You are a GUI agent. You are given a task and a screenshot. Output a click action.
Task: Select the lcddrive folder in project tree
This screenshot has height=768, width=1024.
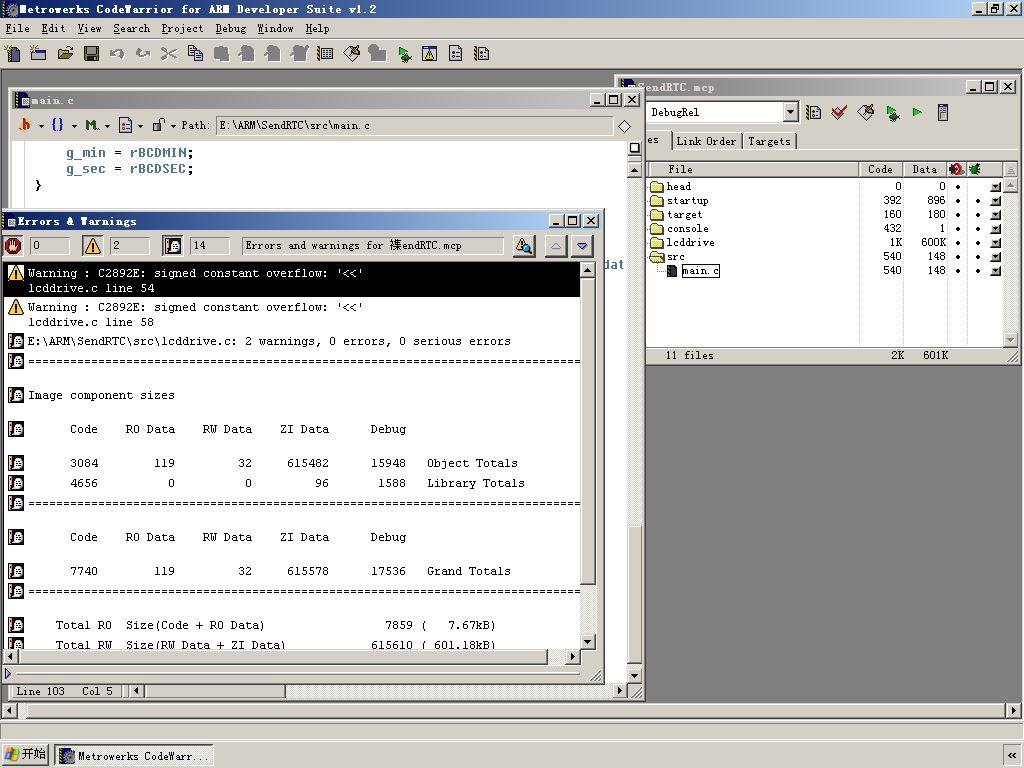(690, 242)
